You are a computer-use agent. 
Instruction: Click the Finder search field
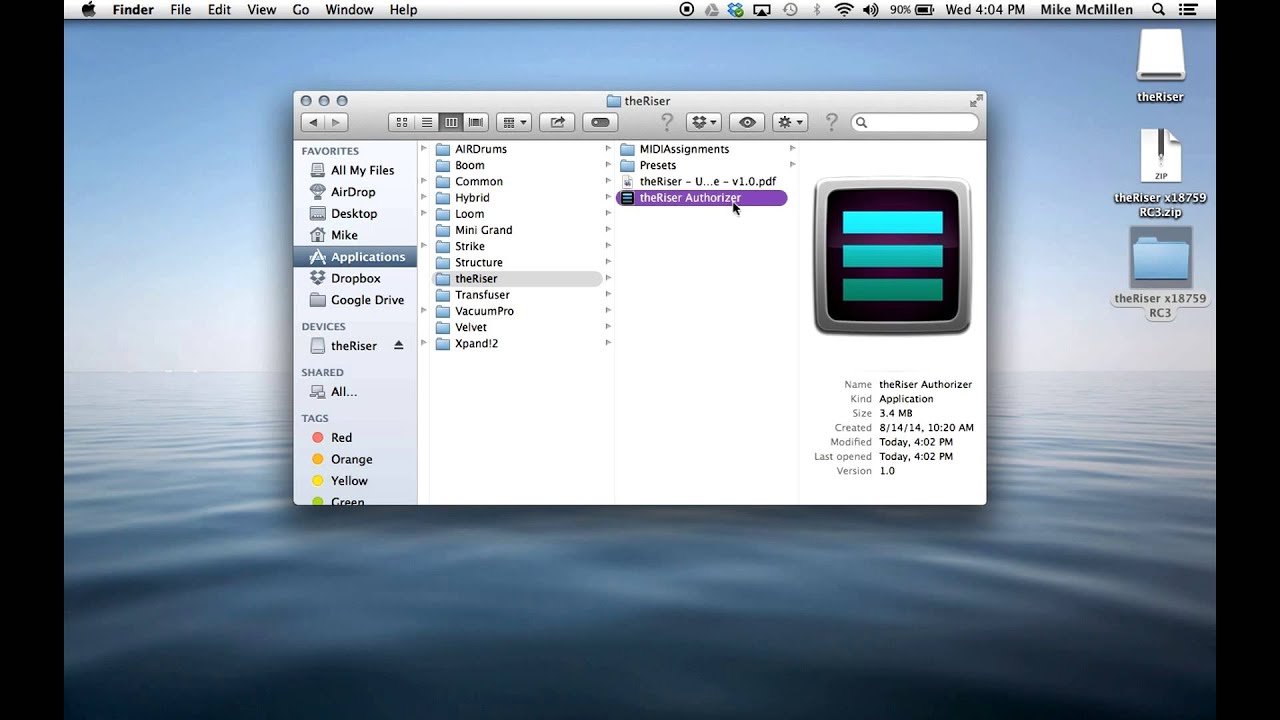pos(915,122)
